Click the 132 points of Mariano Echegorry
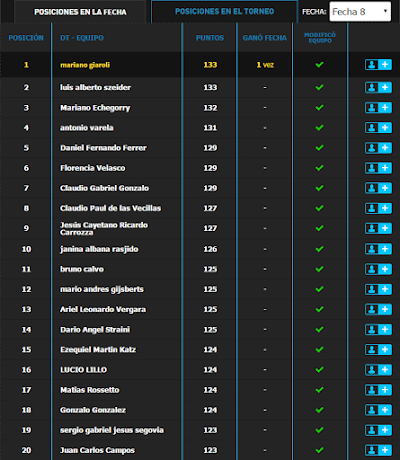The width and height of the screenshot is (400, 460). (210, 108)
